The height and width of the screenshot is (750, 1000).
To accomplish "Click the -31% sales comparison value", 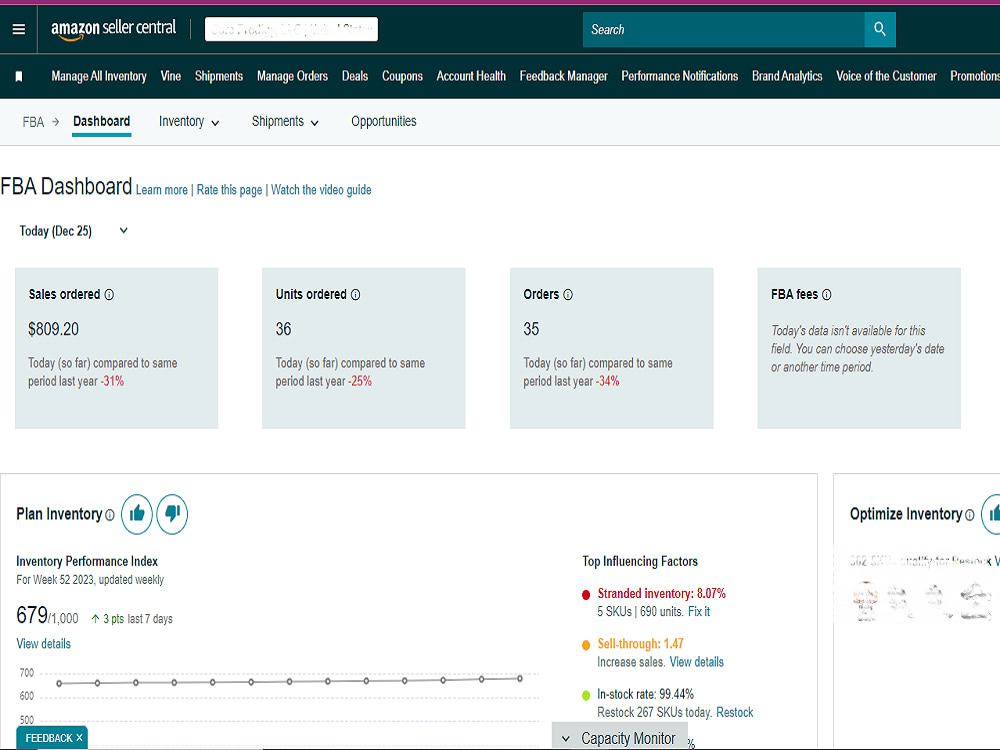I will [x=112, y=381].
